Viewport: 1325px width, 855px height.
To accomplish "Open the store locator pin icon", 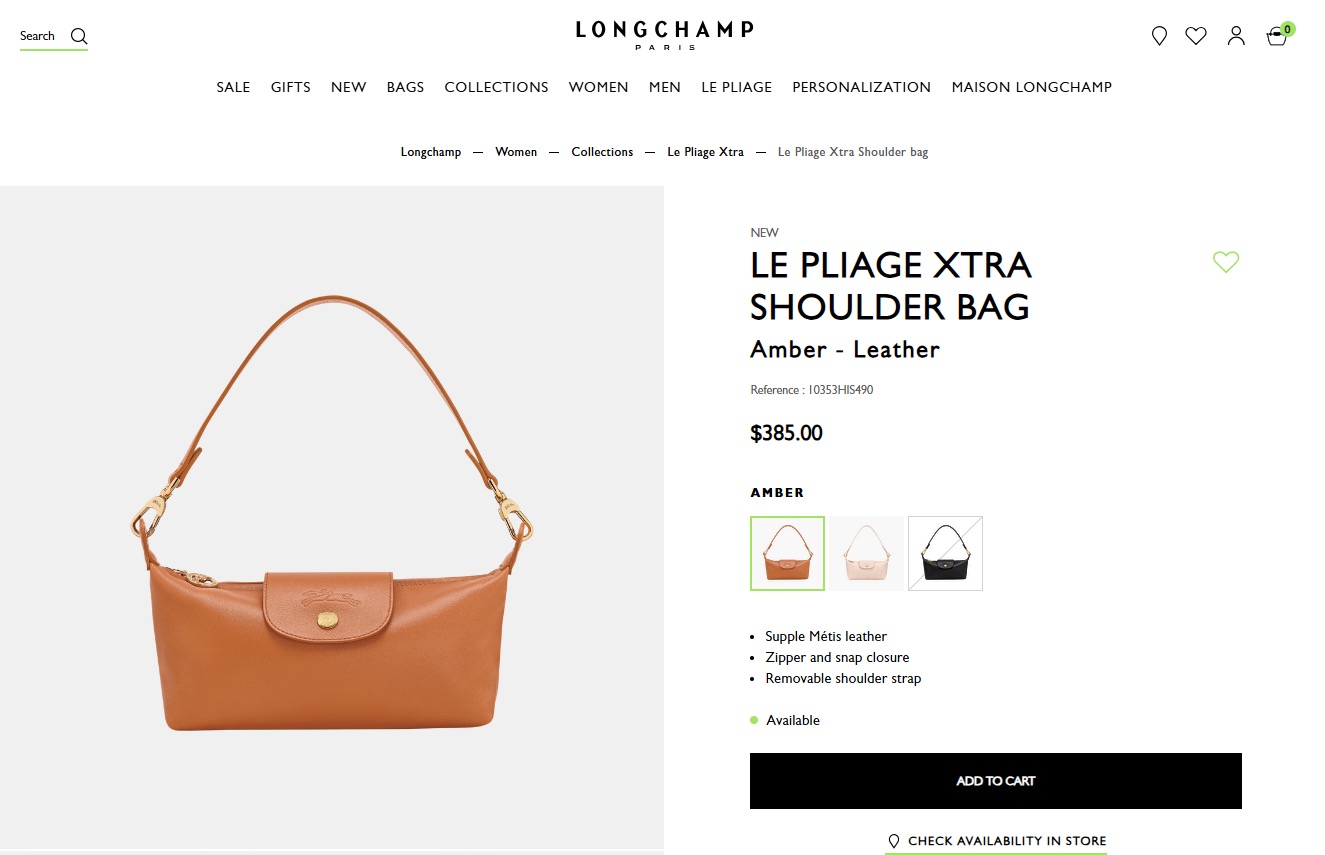I will pos(1159,36).
